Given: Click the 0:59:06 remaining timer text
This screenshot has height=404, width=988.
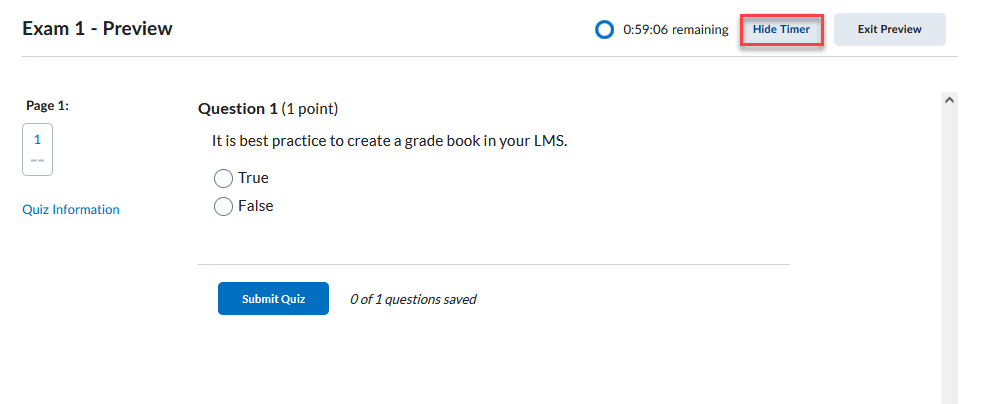Looking at the screenshot, I should coord(675,30).
